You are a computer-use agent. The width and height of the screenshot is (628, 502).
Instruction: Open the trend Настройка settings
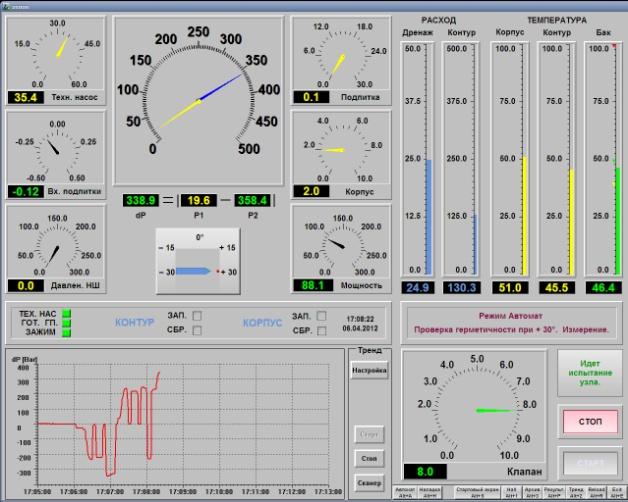point(368,371)
